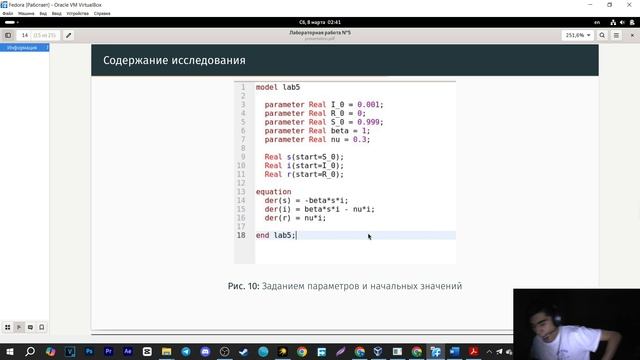The image size is (640, 360).
Task: Open the Windows Start menu
Action: pos(10,351)
